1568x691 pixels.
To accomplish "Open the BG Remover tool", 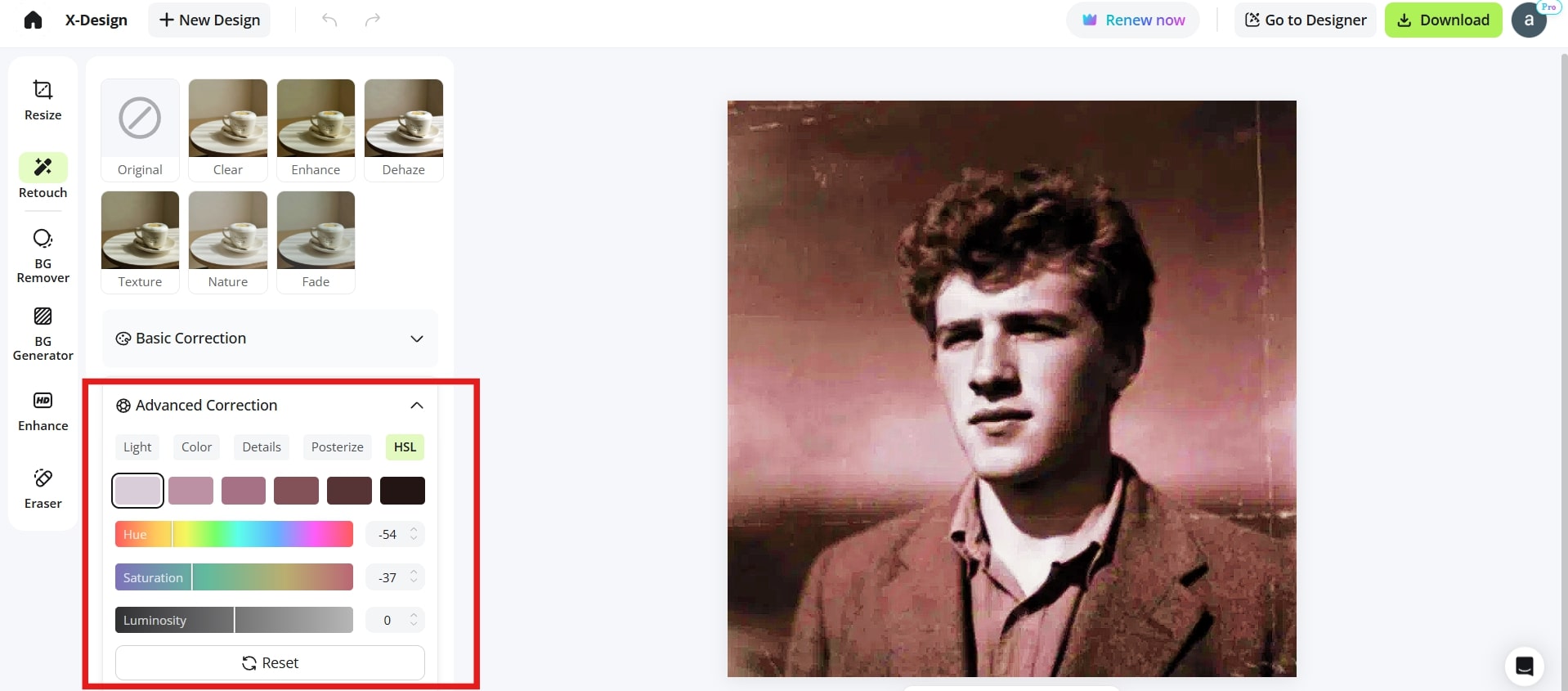I will (x=43, y=256).
